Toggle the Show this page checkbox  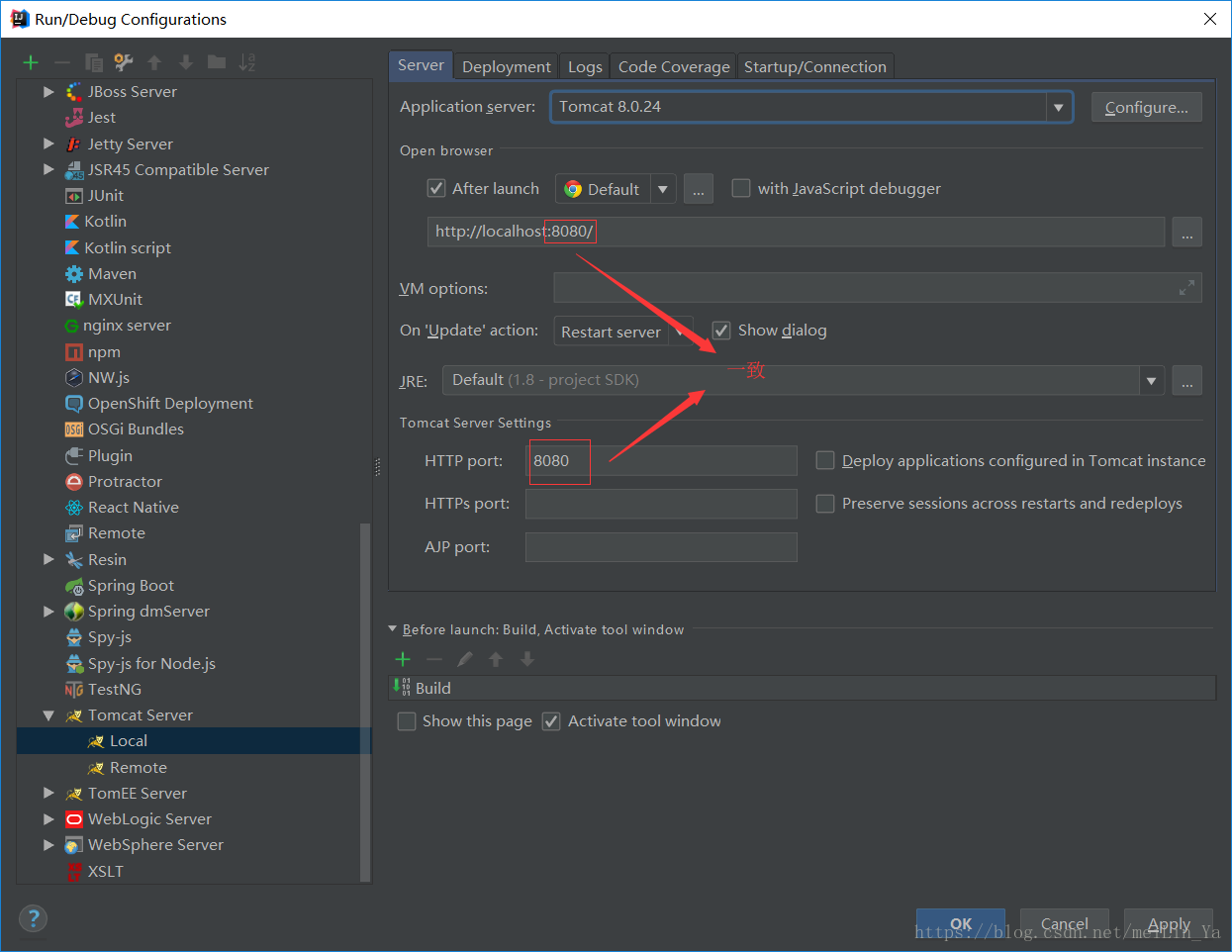tap(407, 721)
